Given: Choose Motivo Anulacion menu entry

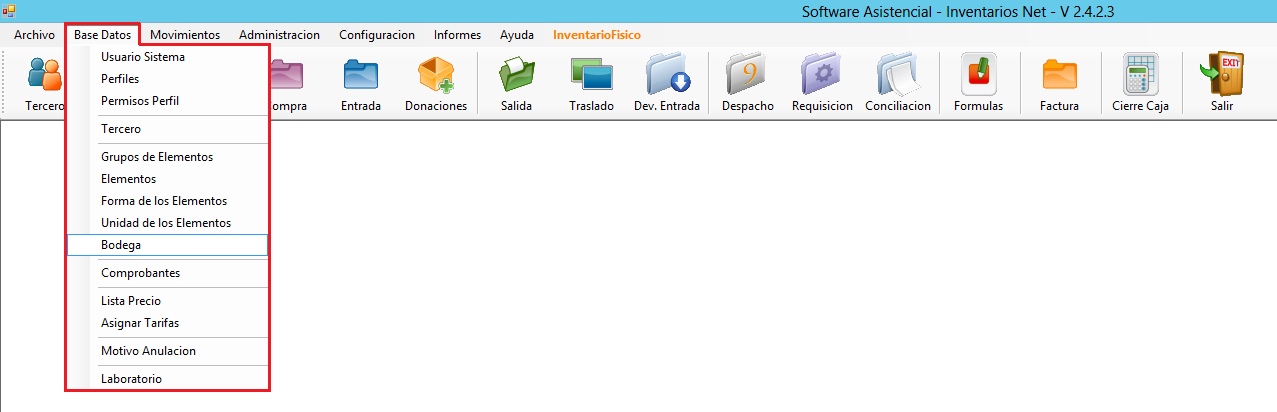Looking at the screenshot, I should click(x=148, y=351).
